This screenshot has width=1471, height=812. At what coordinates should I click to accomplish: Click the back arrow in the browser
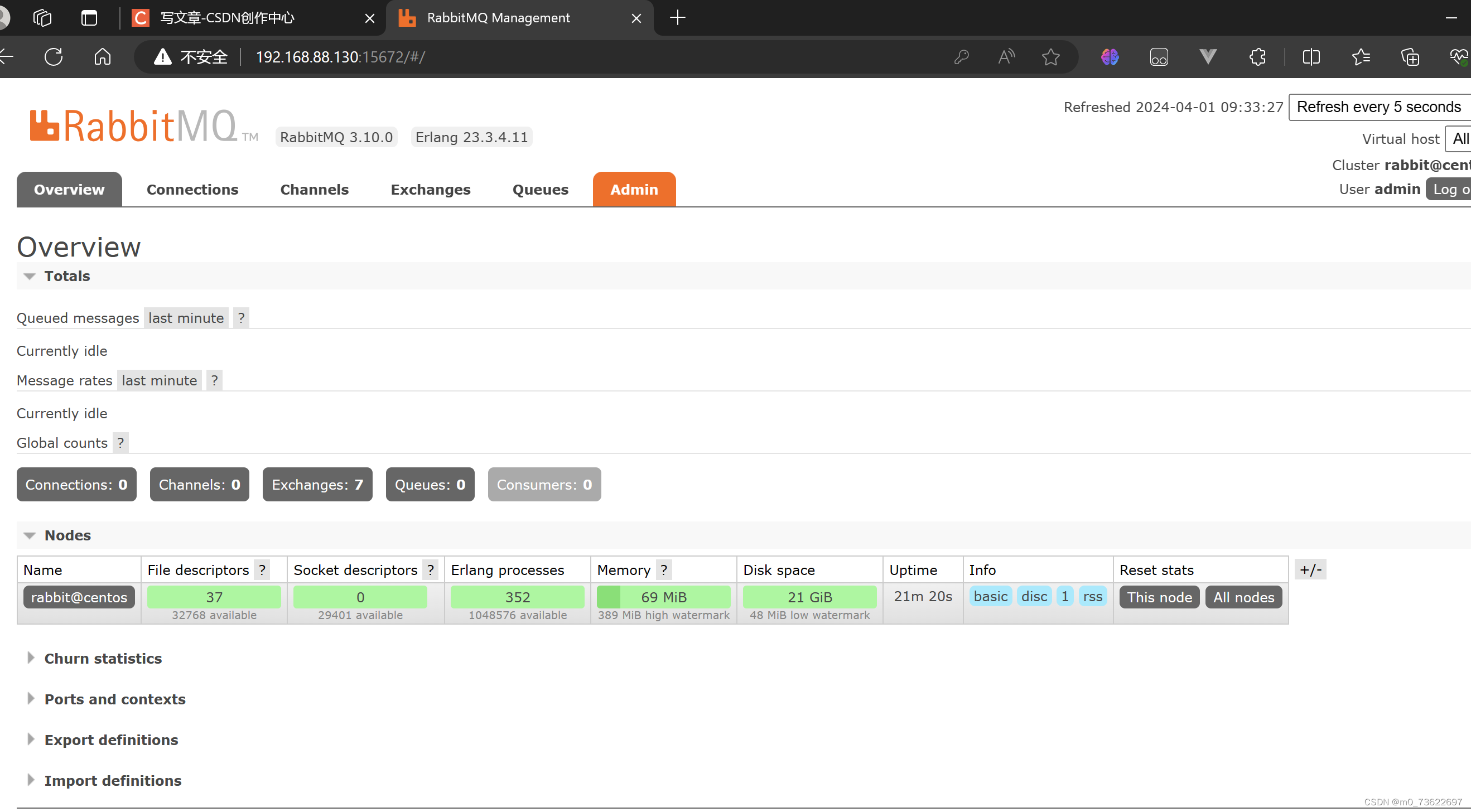pos(6,56)
